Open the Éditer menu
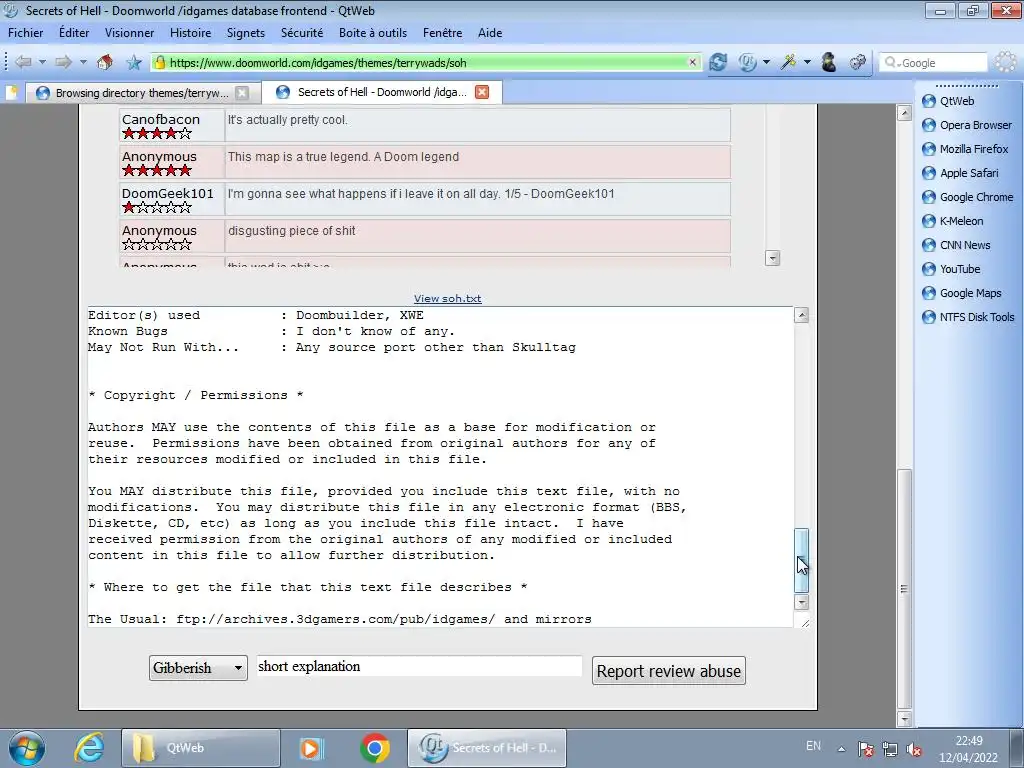This screenshot has width=1024, height=768. pos(74,33)
